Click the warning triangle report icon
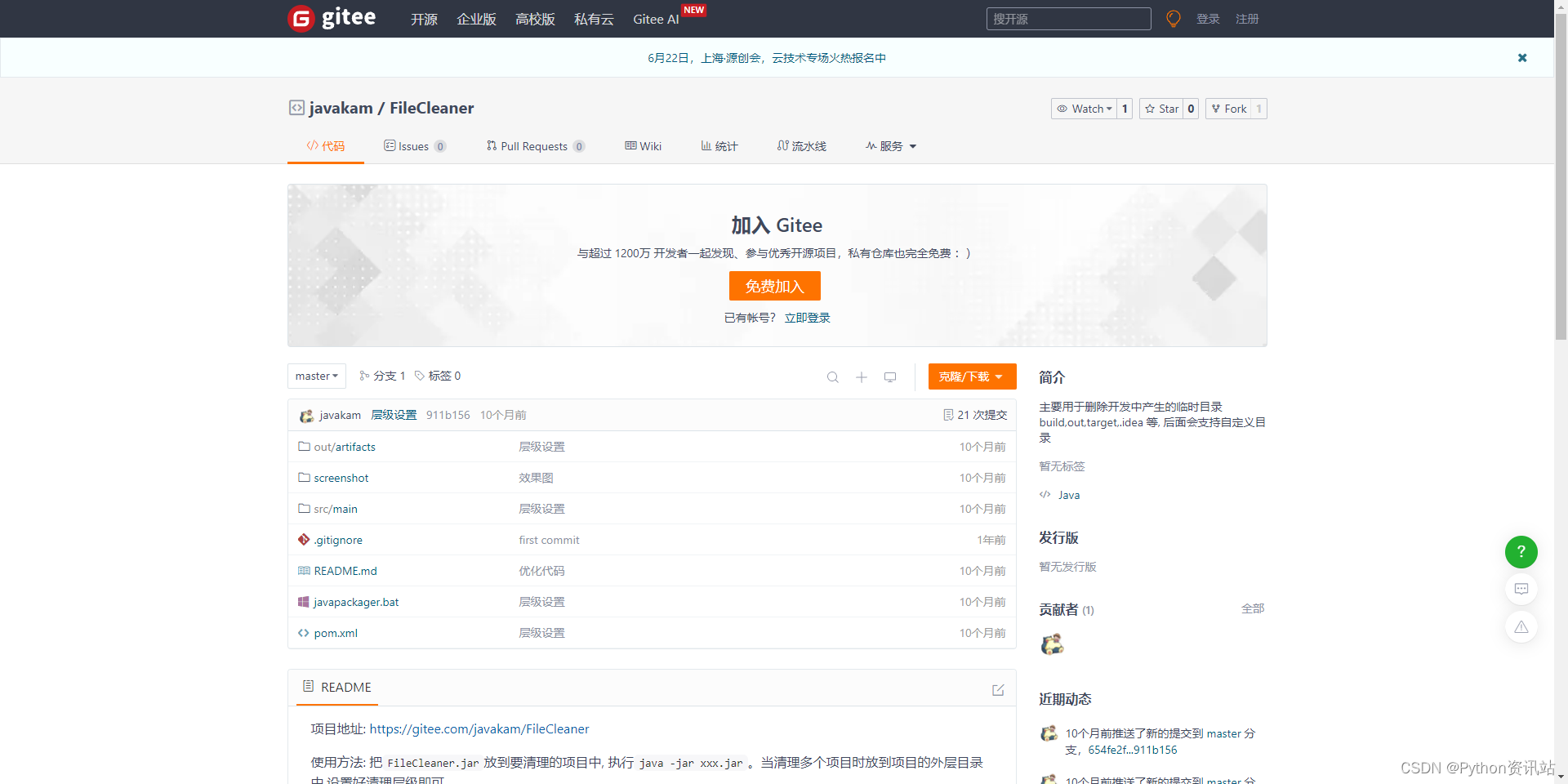 (x=1521, y=627)
